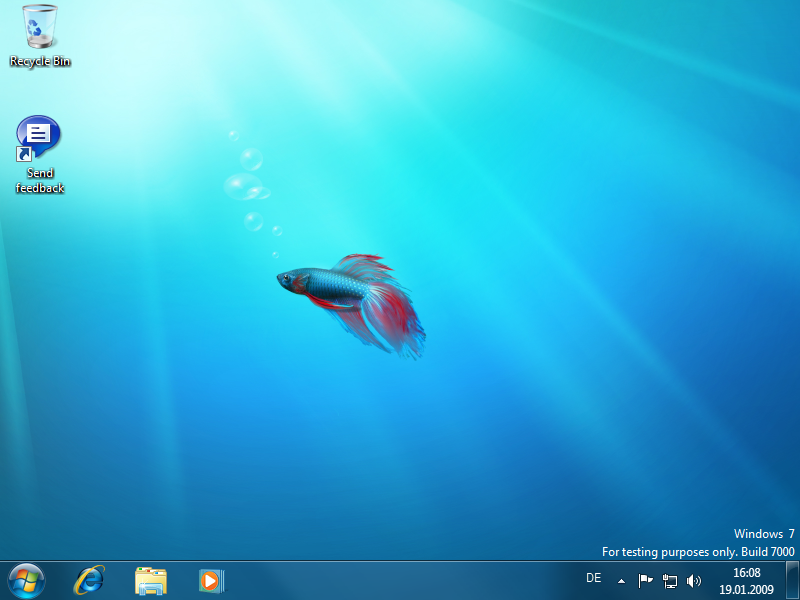The image size is (800, 600).
Task: Click empty taskbar space beside Media Player
Action: coord(400,580)
